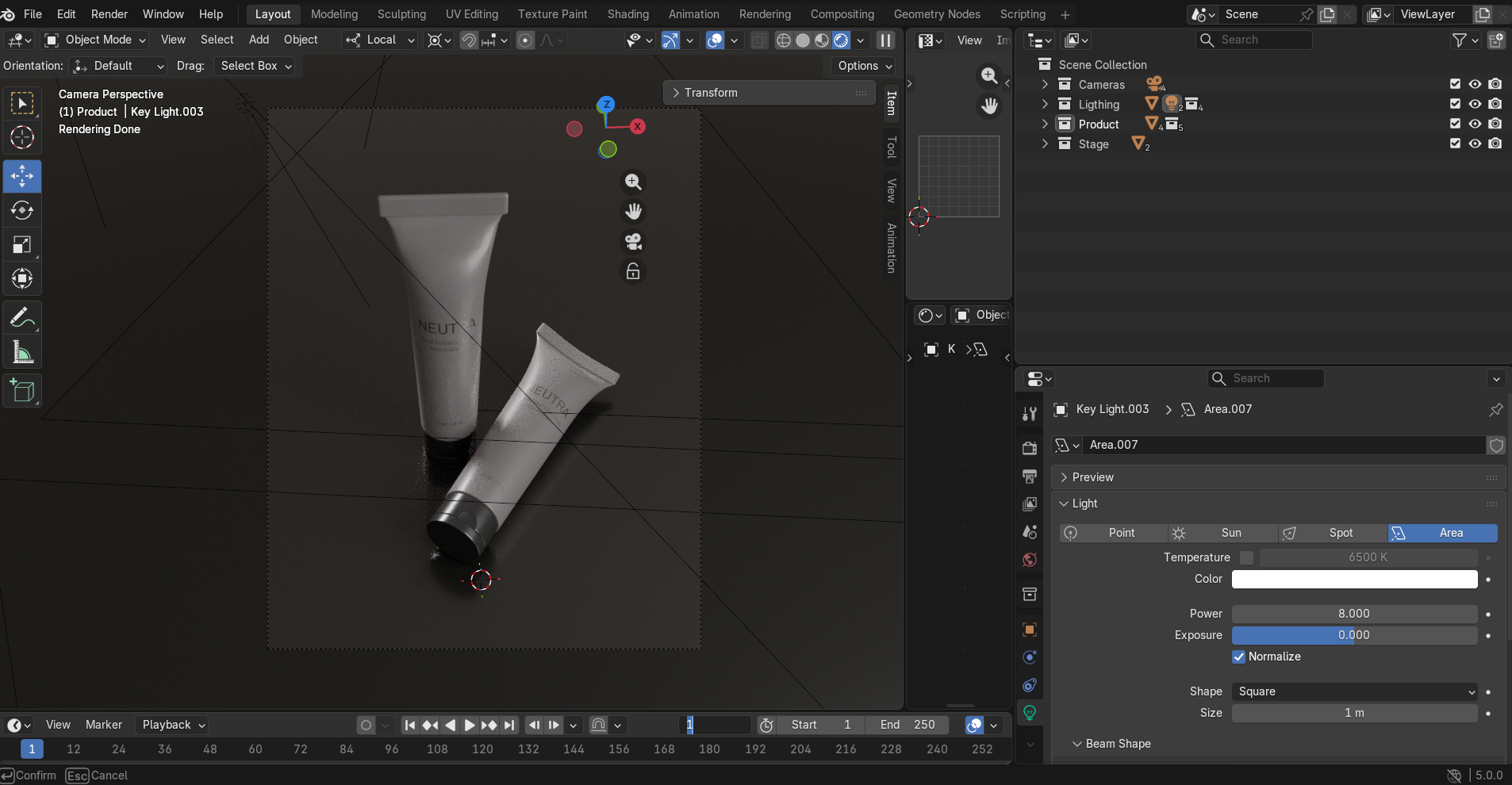This screenshot has width=1512, height=785.
Task: Activate the Scale tool
Action: click(x=22, y=244)
